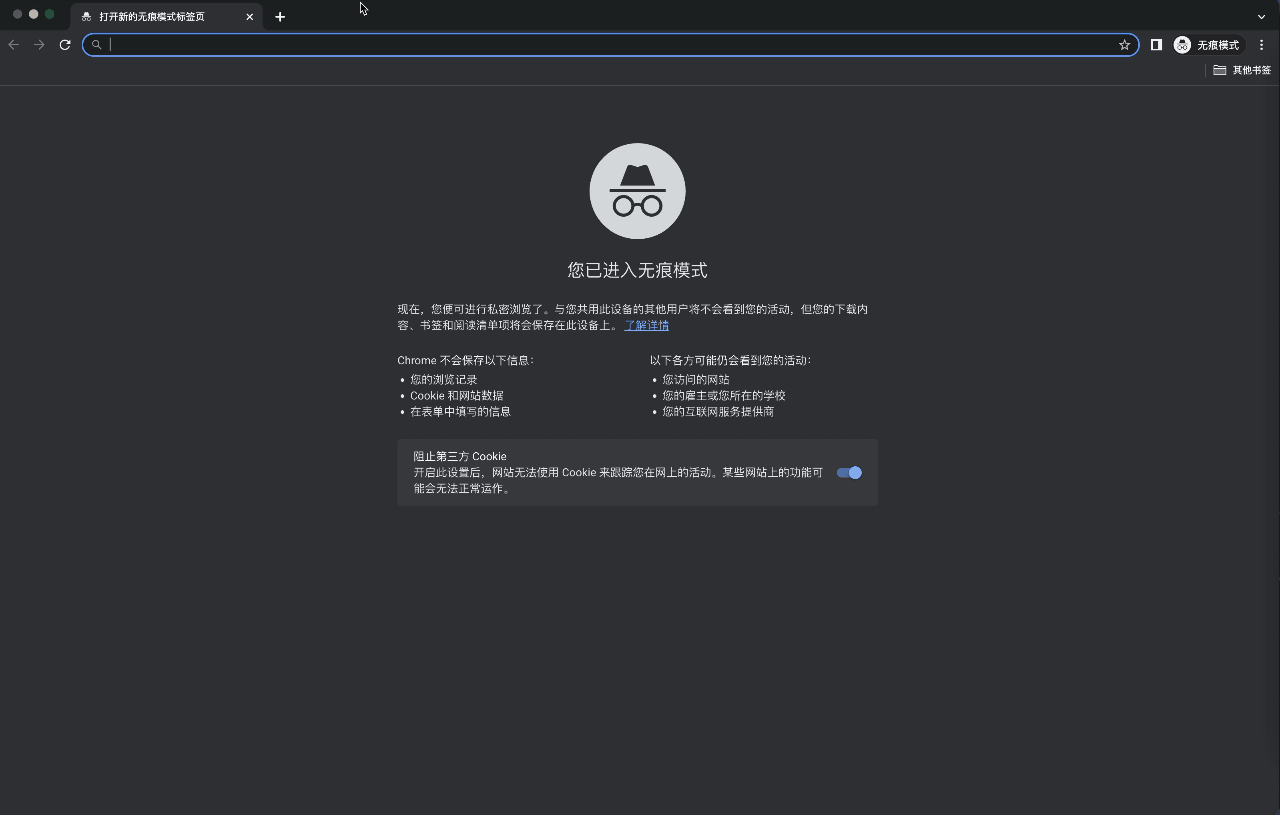Click the forward navigation arrow
The height and width of the screenshot is (815, 1280).
tap(38, 44)
